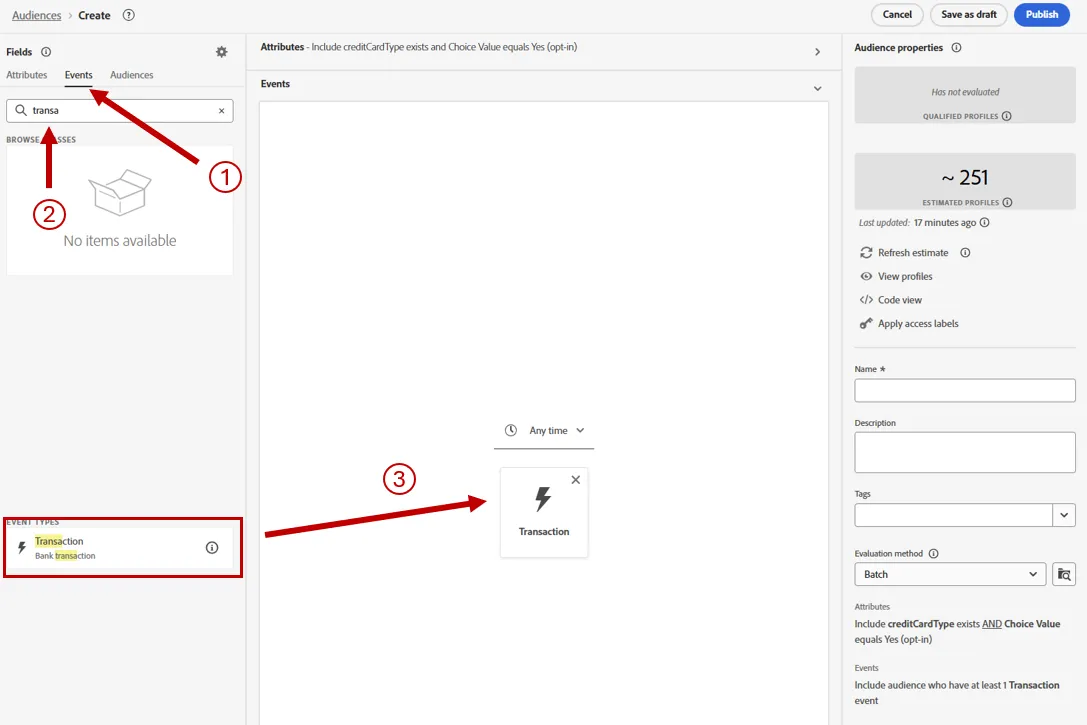Open the Any time dropdown

point(544,430)
